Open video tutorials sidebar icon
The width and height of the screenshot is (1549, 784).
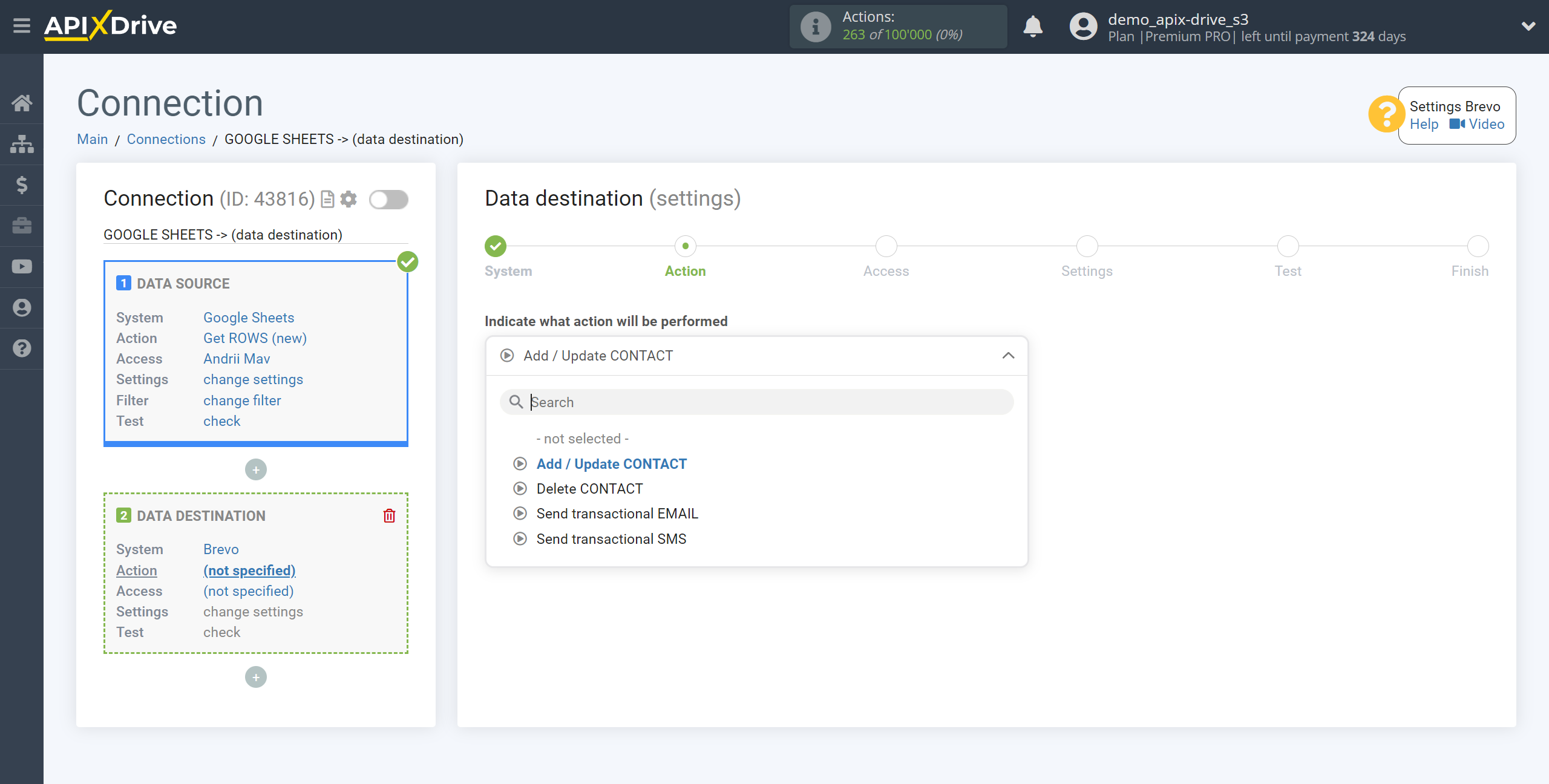click(x=22, y=266)
